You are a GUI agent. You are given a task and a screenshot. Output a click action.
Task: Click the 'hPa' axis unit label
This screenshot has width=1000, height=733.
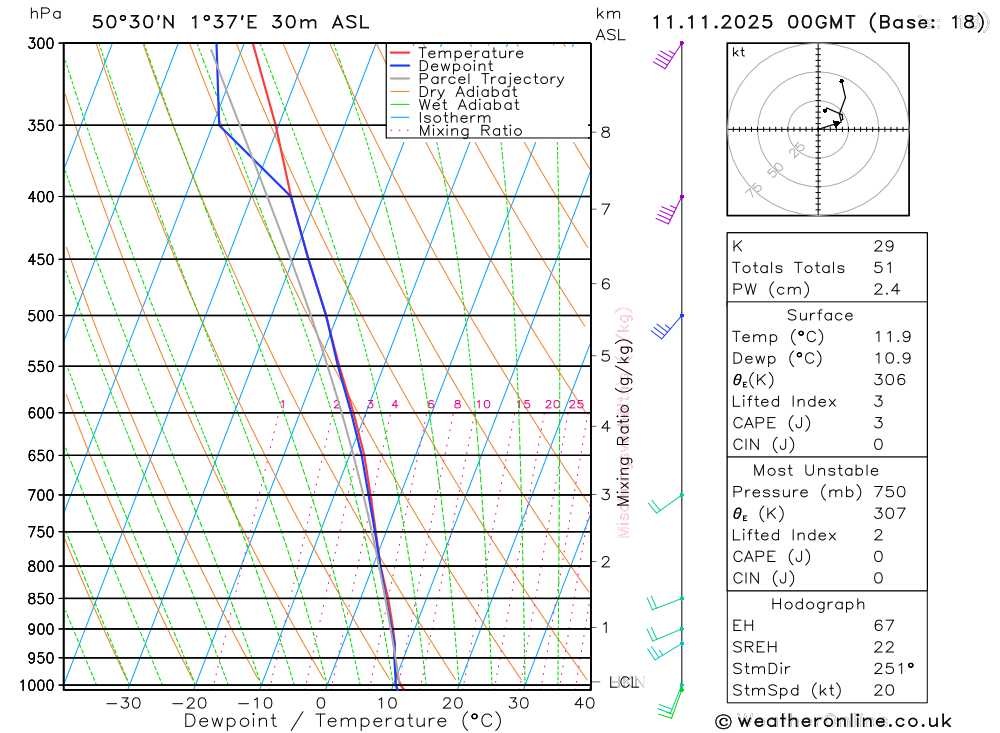(45, 14)
